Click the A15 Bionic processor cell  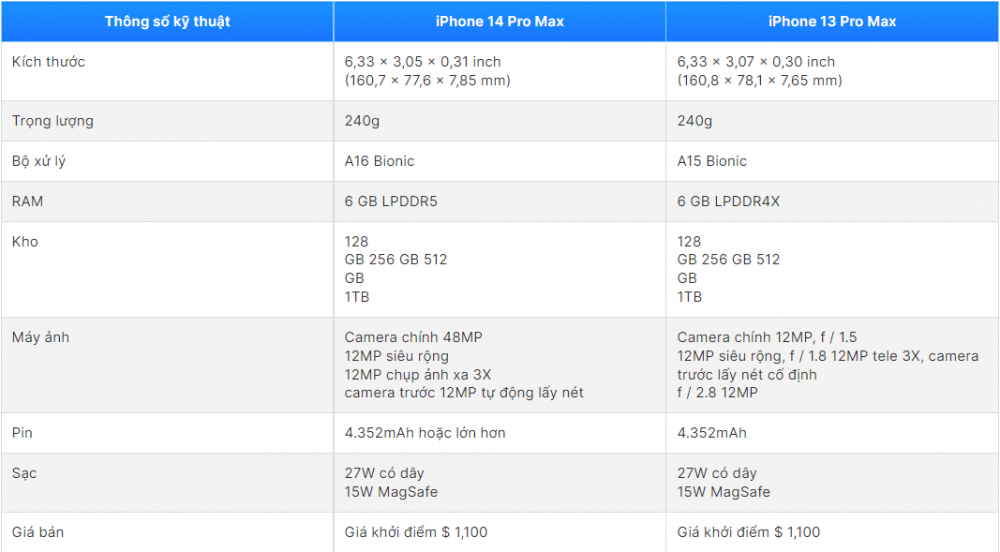712,161
